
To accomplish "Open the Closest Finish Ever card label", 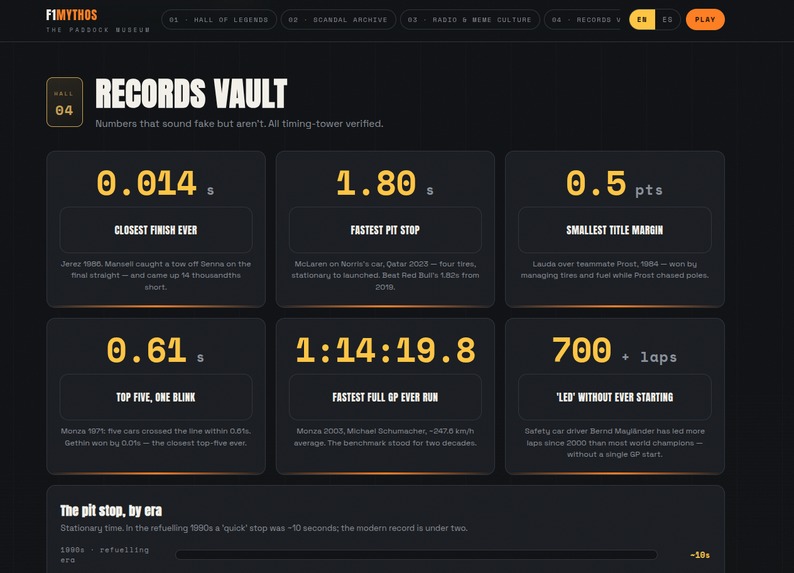I will pos(156,230).
